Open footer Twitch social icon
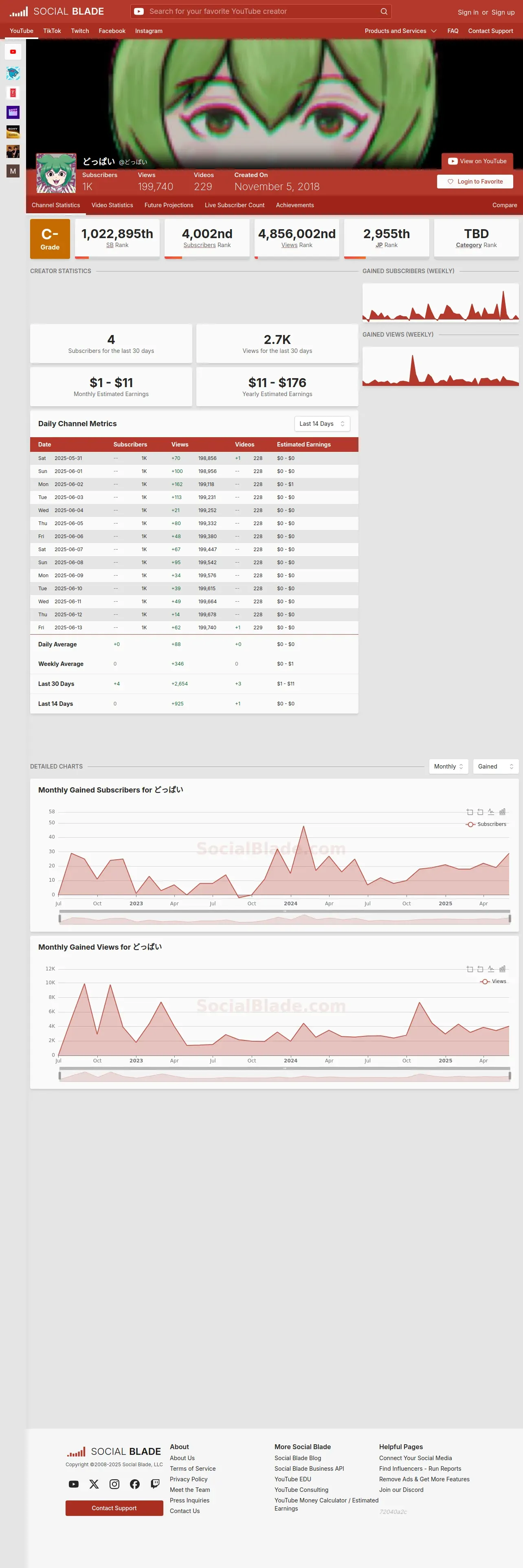The width and height of the screenshot is (523, 1568). pyautogui.click(x=155, y=1484)
